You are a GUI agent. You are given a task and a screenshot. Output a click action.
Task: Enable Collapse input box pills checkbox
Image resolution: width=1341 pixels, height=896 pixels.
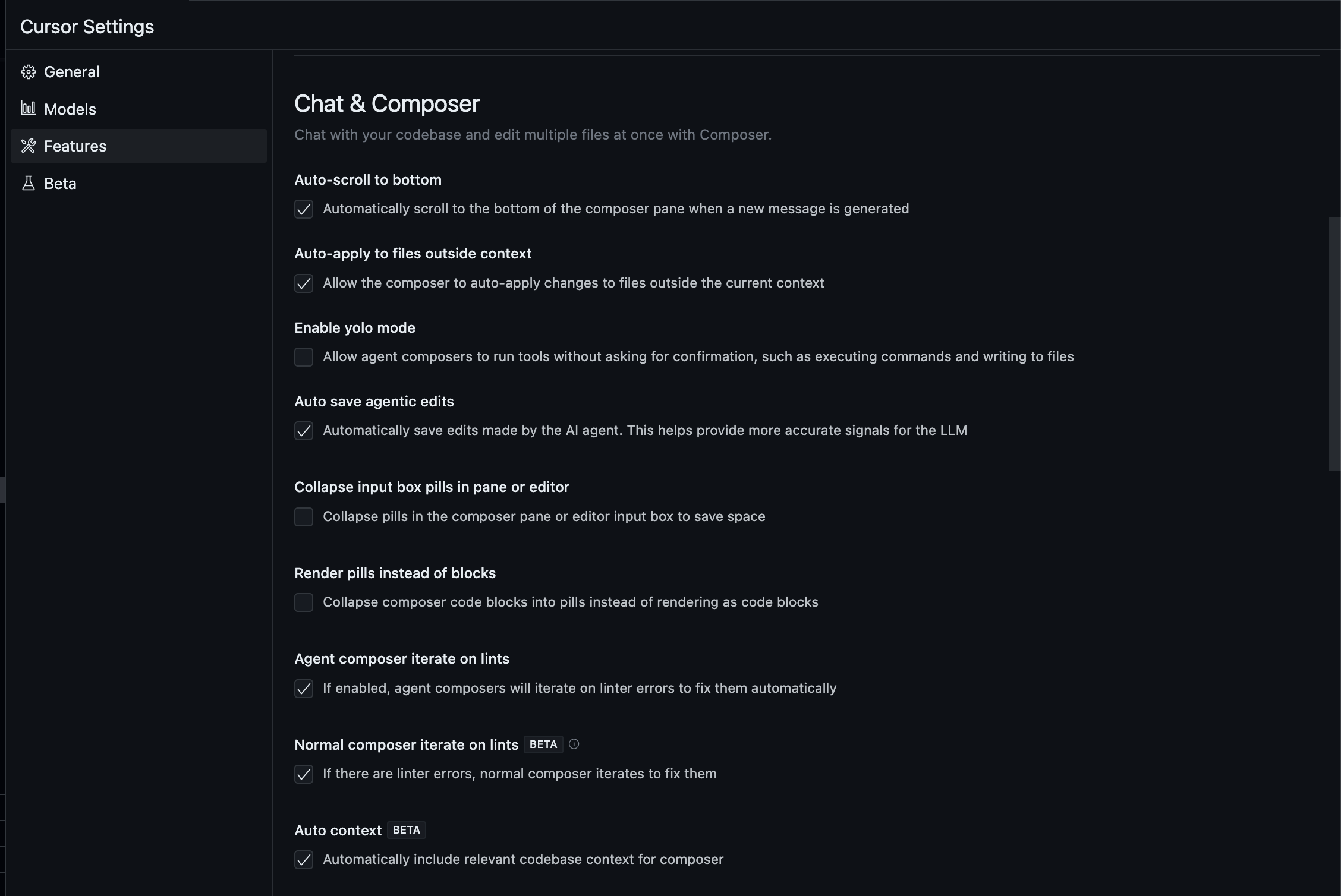tap(304, 517)
